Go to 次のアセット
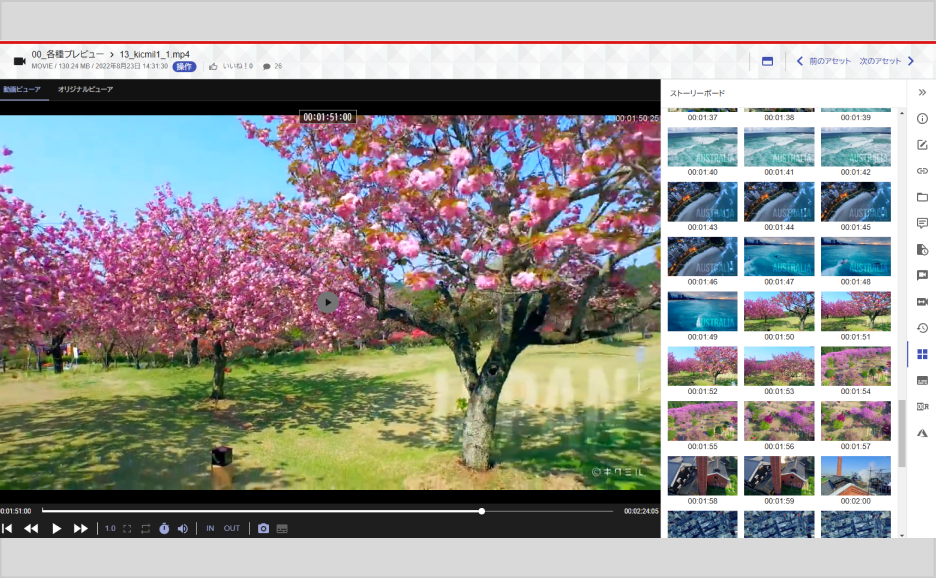 [x=887, y=61]
